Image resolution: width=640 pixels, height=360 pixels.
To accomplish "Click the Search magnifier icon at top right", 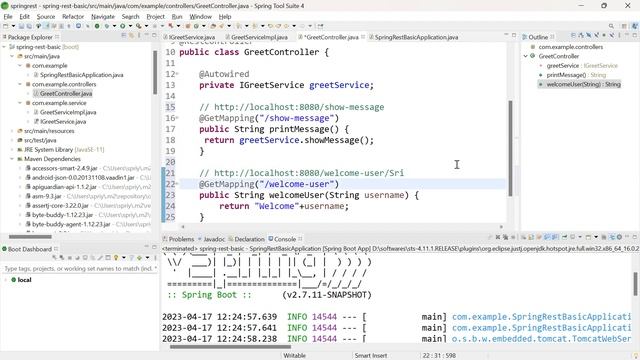I will tap(611, 26).
